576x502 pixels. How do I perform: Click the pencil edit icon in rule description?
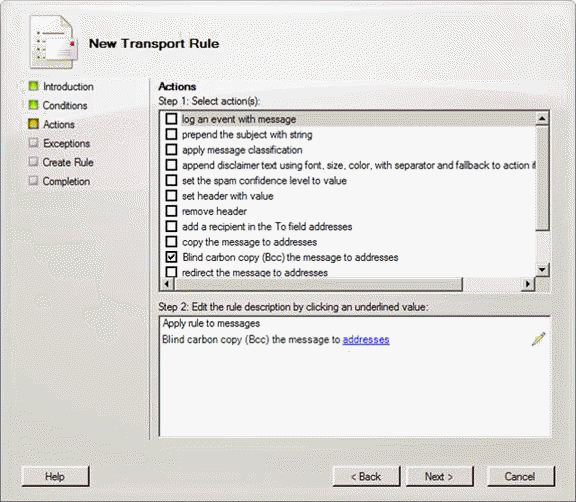[x=539, y=339]
